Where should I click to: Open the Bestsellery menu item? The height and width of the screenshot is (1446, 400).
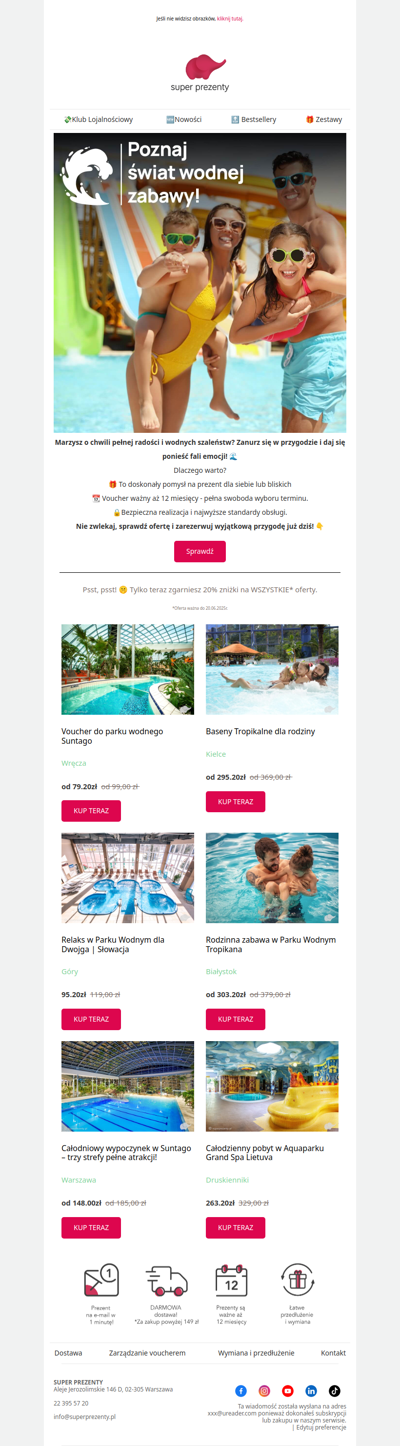(254, 119)
